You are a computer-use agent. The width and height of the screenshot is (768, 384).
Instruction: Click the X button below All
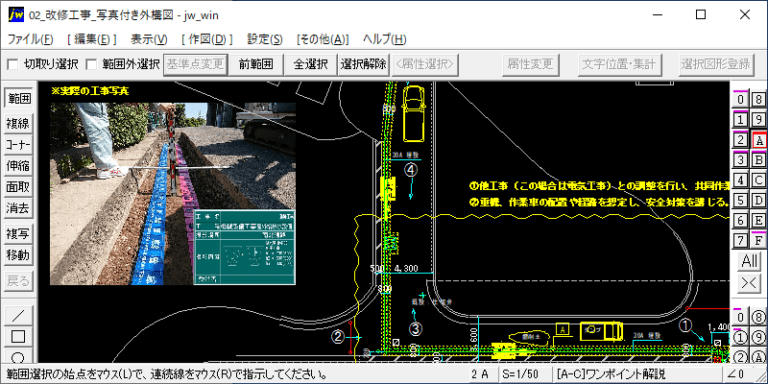[749, 284]
